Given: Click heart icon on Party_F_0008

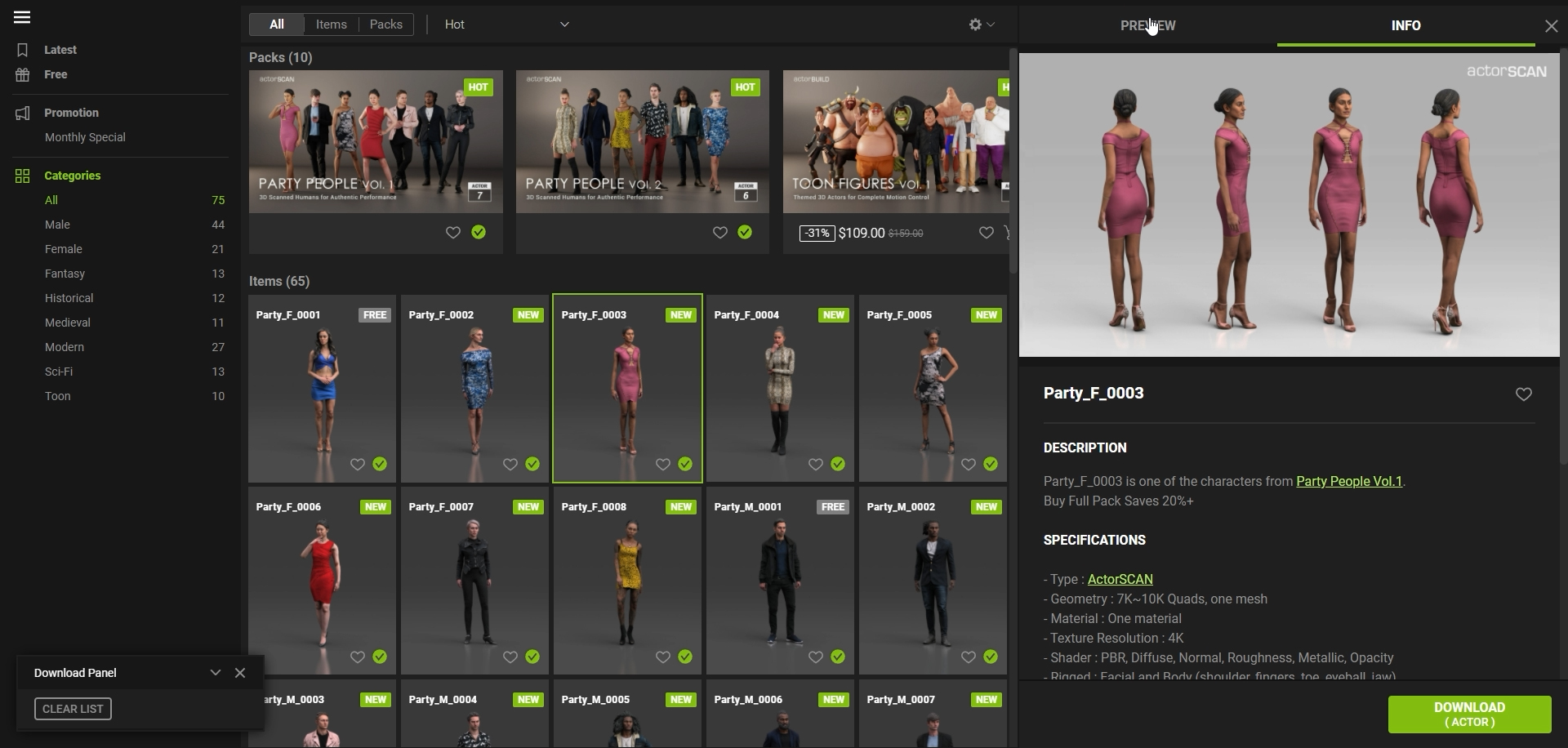Looking at the screenshot, I should coord(663,657).
